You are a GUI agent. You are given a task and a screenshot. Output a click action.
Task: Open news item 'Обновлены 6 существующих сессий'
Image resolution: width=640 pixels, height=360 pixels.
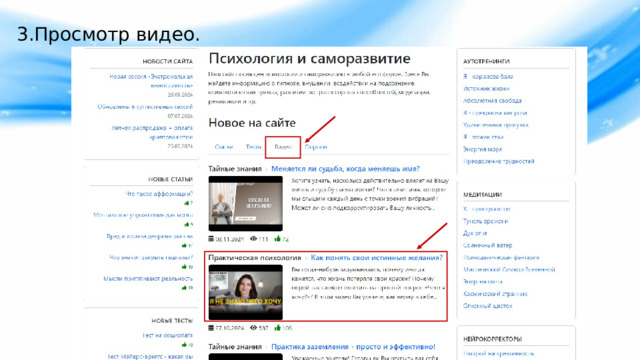click(x=145, y=107)
